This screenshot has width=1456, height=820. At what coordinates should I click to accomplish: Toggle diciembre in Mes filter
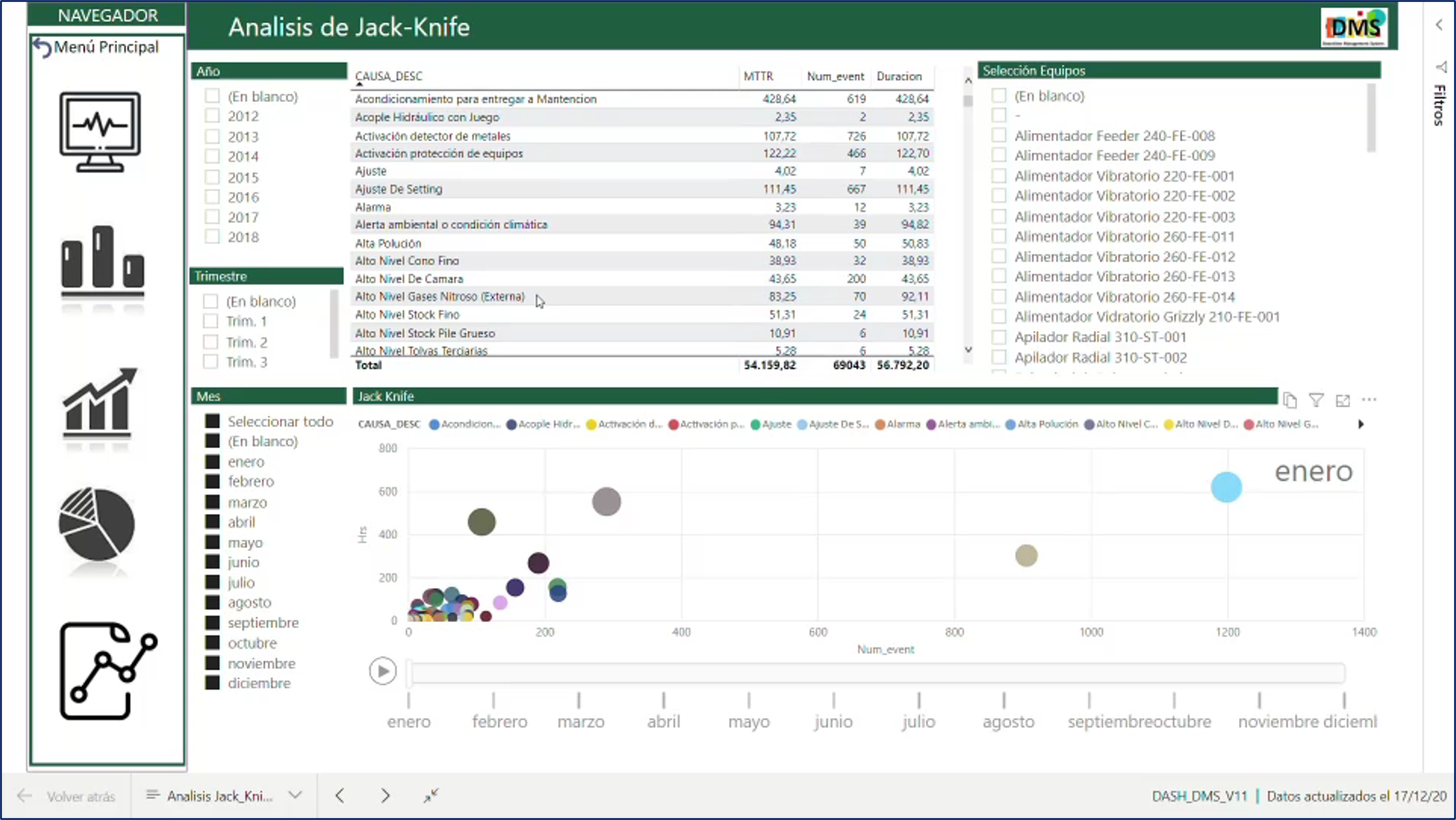point(212,683)
